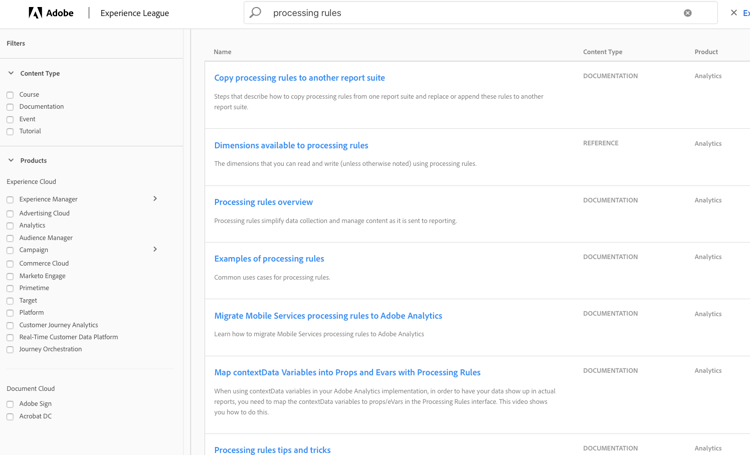Collapse the Products filter section
This screenshot has height=455, width=750.
click(11, 160)
